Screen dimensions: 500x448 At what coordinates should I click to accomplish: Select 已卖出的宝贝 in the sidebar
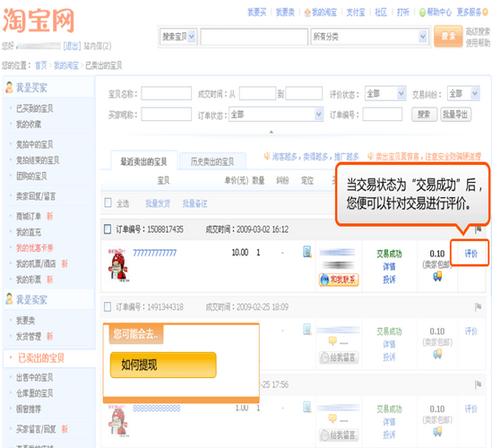click(x=41, y=358)
